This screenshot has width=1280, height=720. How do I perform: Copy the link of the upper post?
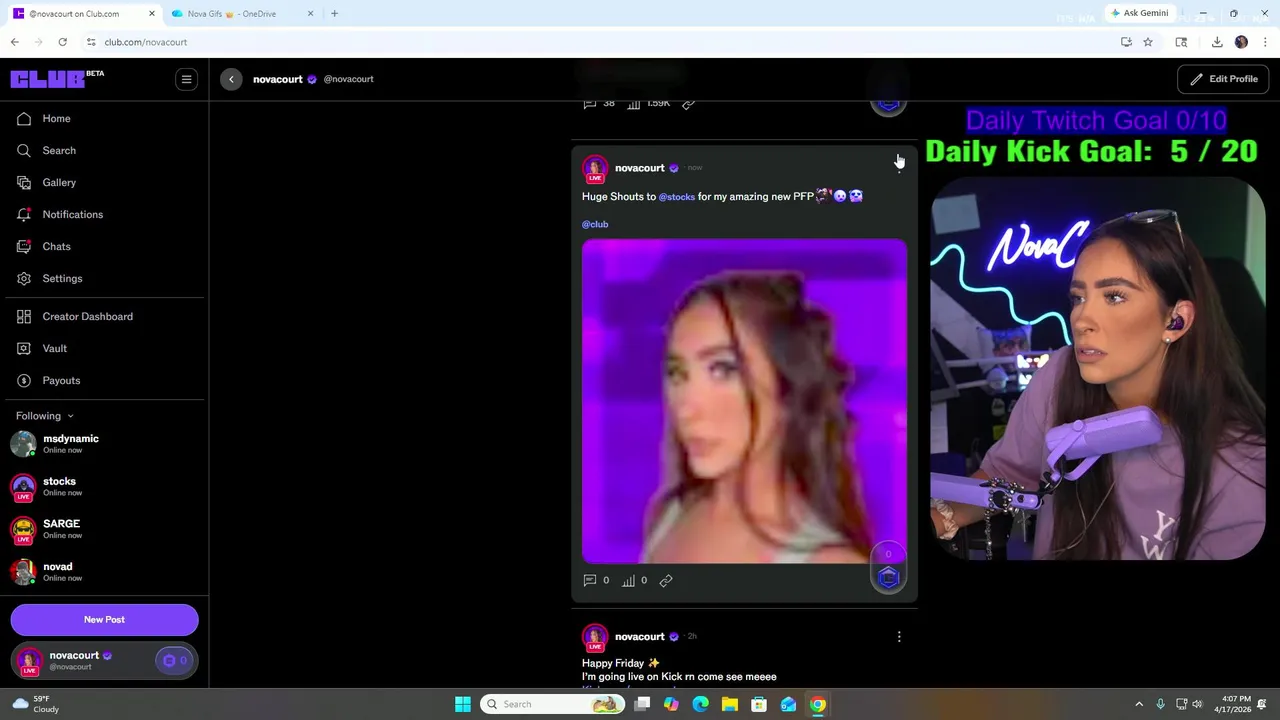(x=688, y=103)
